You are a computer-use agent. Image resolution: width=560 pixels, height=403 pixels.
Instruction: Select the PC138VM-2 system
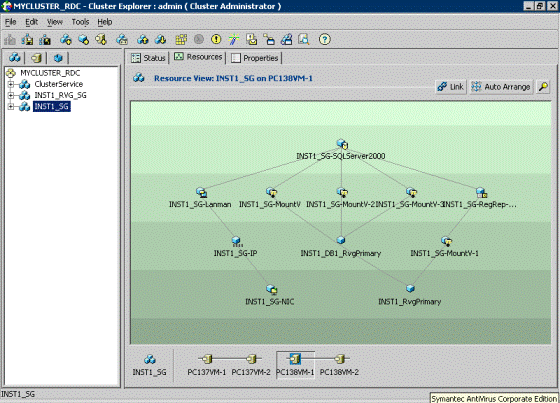(x=339, y=364)
